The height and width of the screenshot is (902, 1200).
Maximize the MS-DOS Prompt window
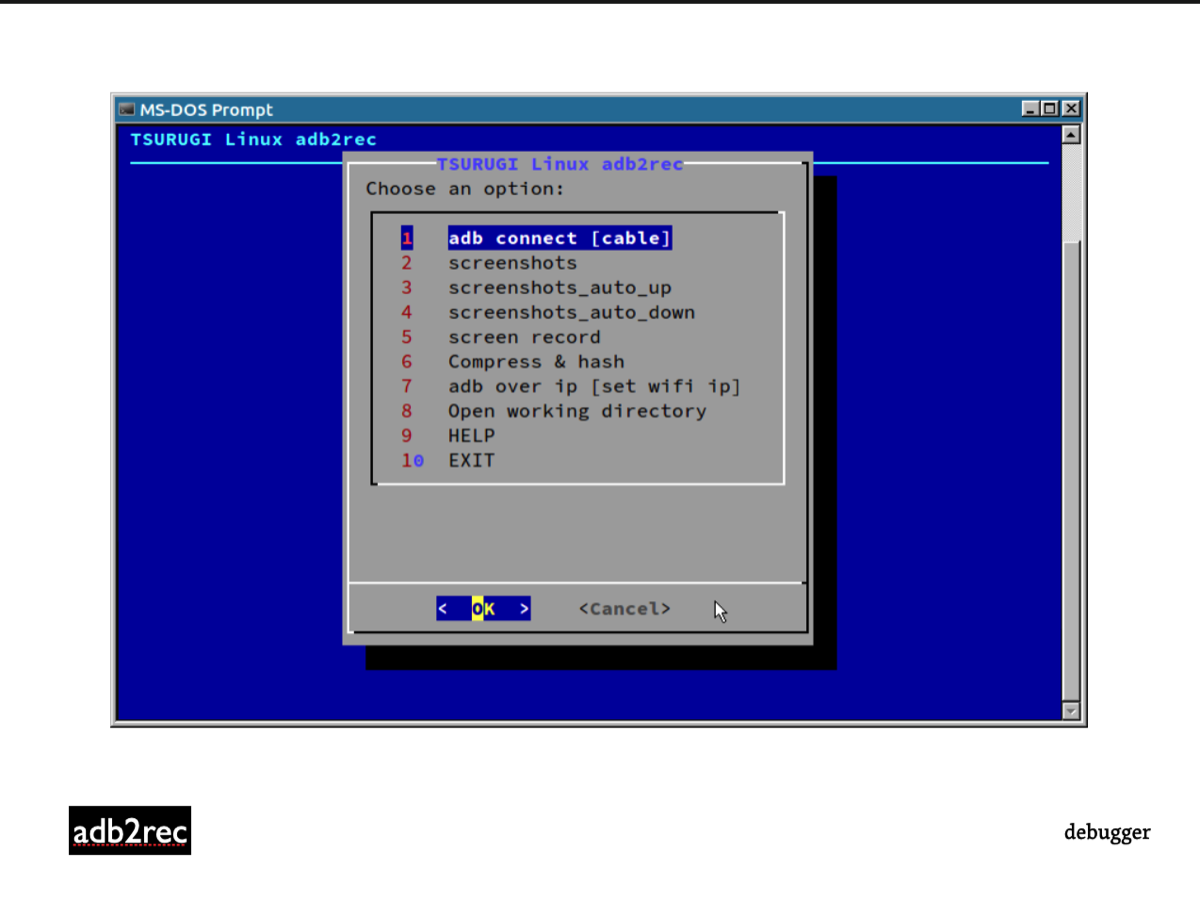click(x=1050, y=109)
